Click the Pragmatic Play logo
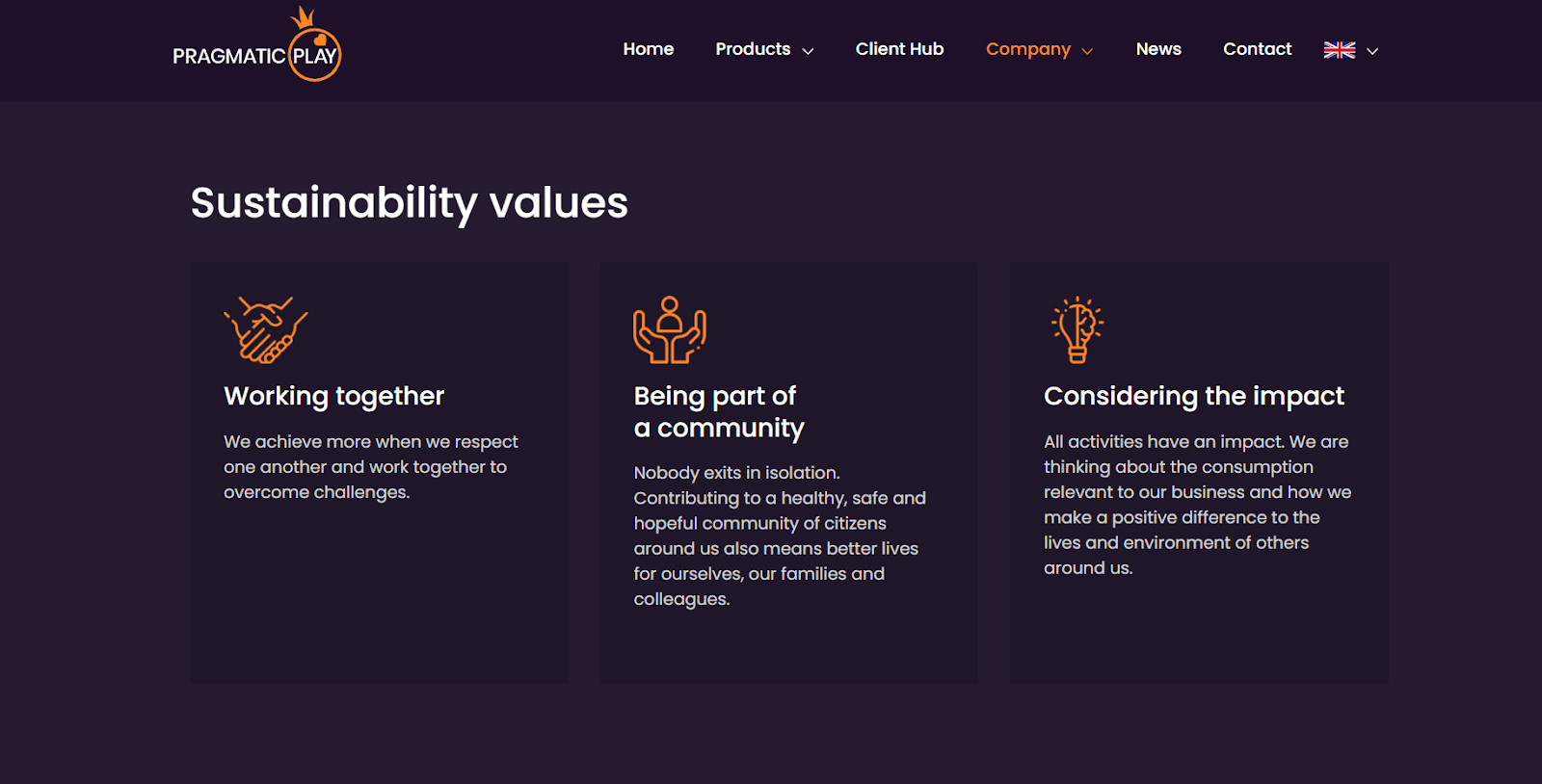The height and width of the screenshot is (784, 1542). tap(256, 48)
